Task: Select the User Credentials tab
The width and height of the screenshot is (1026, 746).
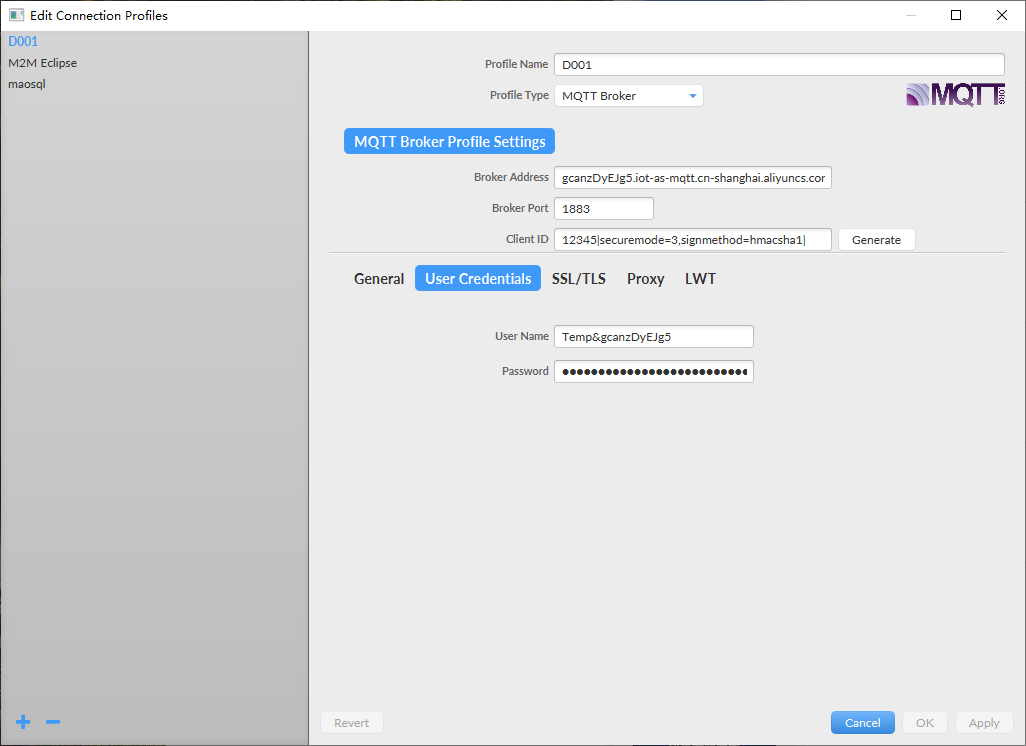Action: coord(478,278)
